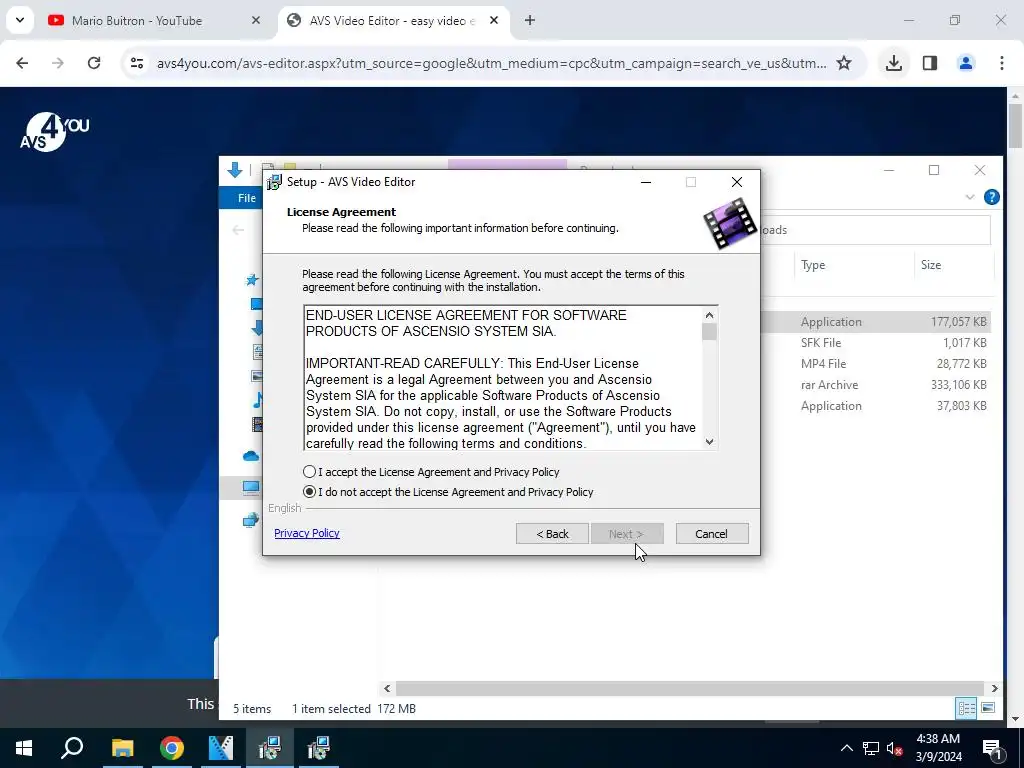The width and height of the screenshot is (1024, 768).
Task: Open Videos folder icon in Explorer sidebar
Action: coord(257,424)
